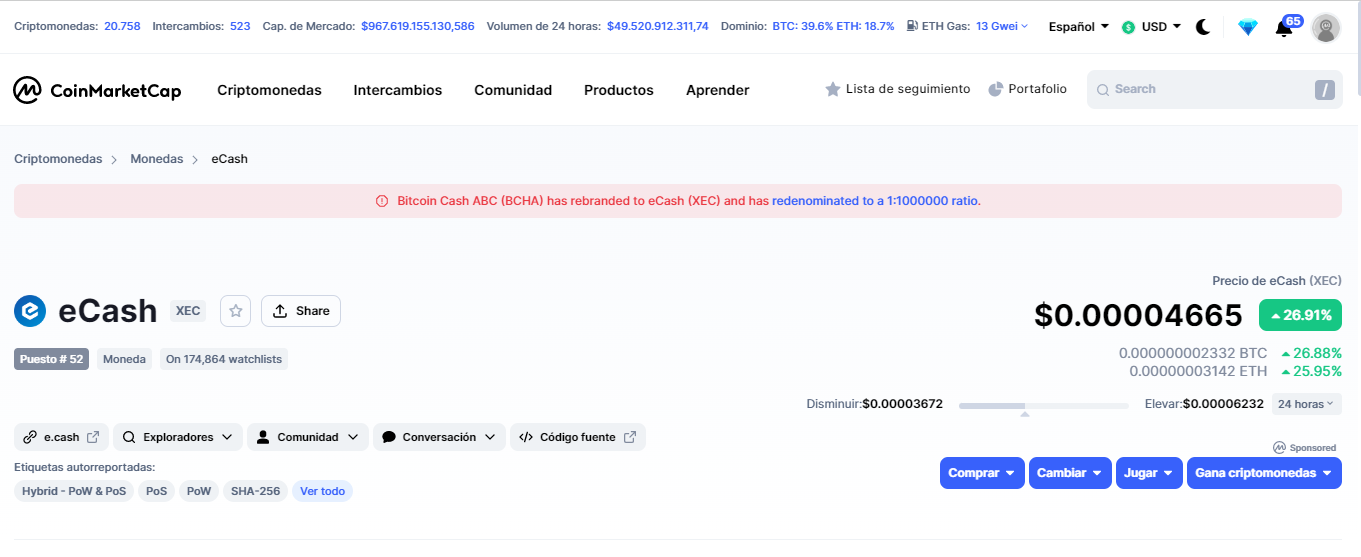The image size is (1361, 557).
Task: Click Puesto # 52 rank badge
Action: (51, 359)
